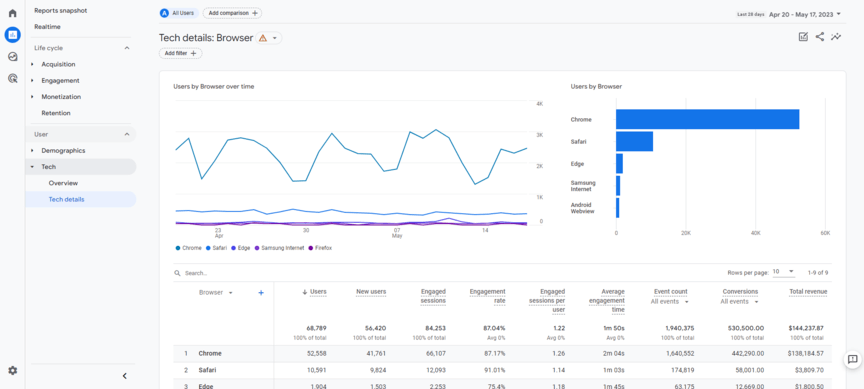Open the Realtime report
Screen dimensions: 864x389
coord(47,26)
